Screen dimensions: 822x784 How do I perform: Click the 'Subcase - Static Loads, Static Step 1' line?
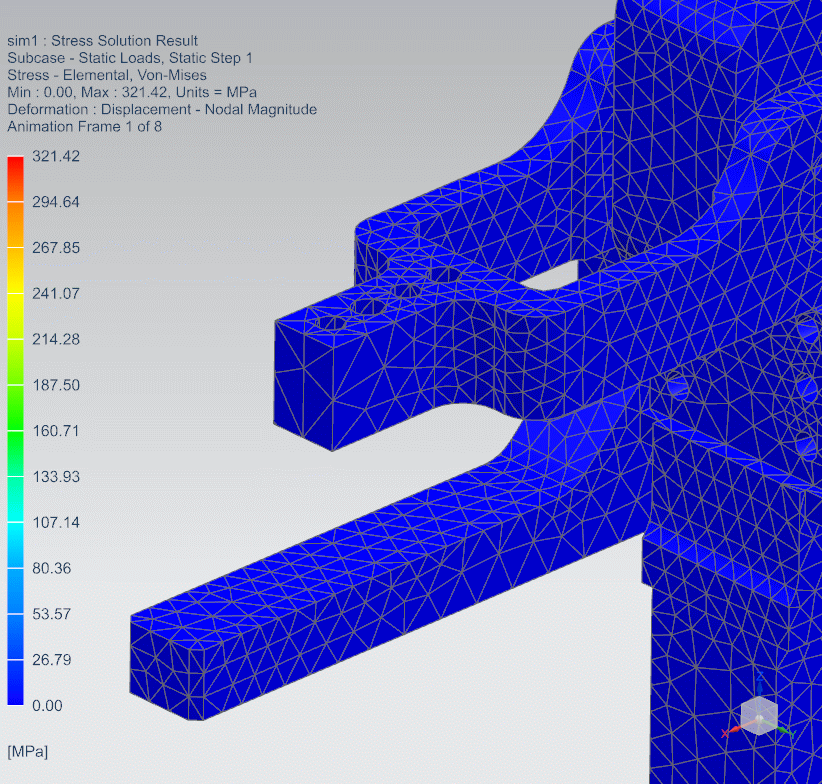(x=129, y=58)
